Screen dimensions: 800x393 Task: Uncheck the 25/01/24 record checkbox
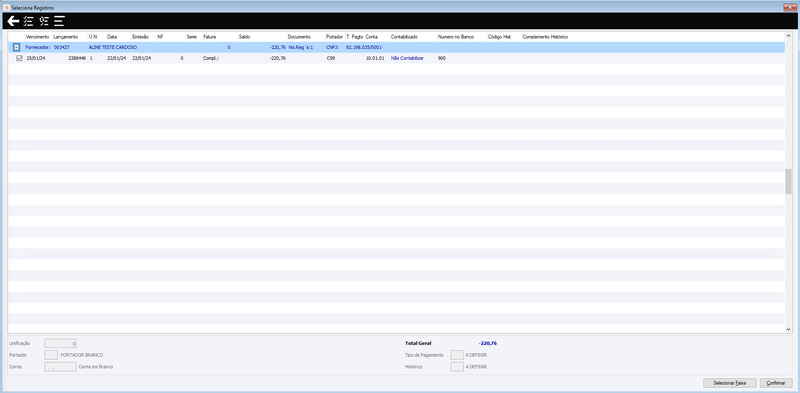pyautogui.click(x=19, y=58)
